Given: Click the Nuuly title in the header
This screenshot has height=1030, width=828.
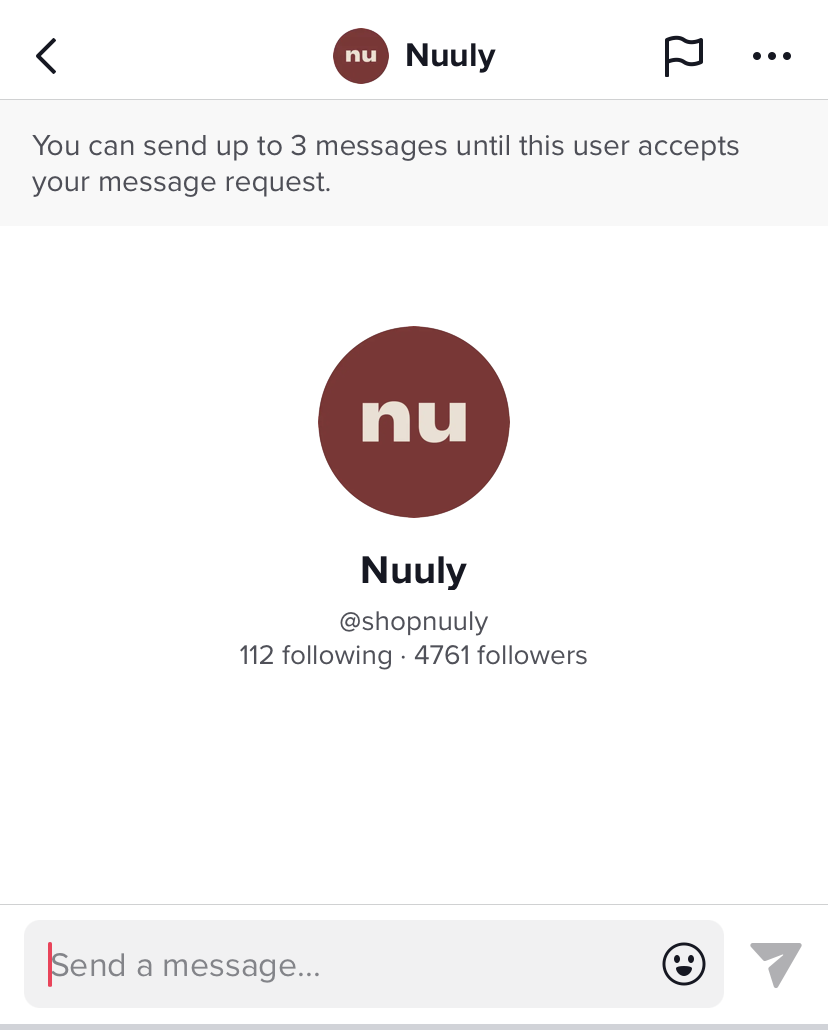Looking at the screenshot, I should tap(450, 56).
